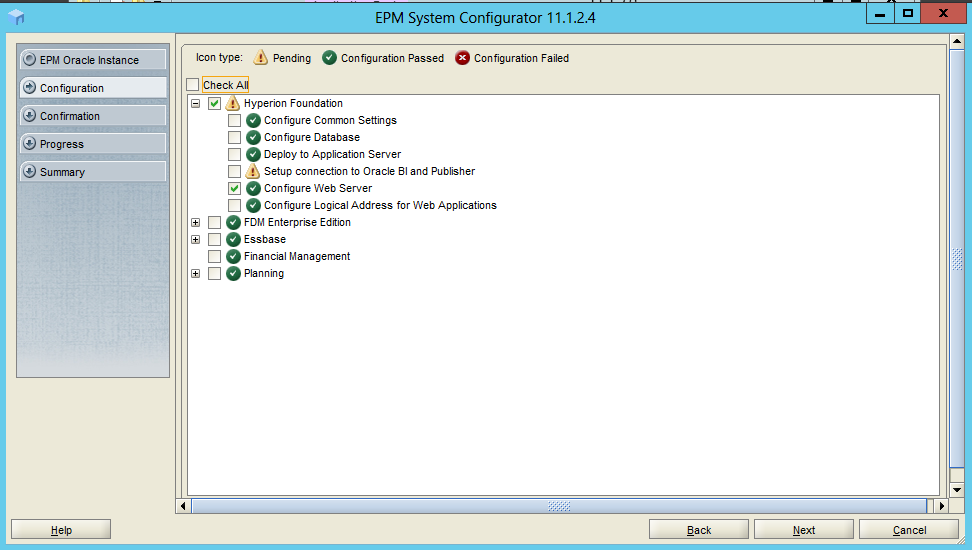
Task: Expand the Essbase tree node
Action: pyautogui.click(x=195, y=239)
